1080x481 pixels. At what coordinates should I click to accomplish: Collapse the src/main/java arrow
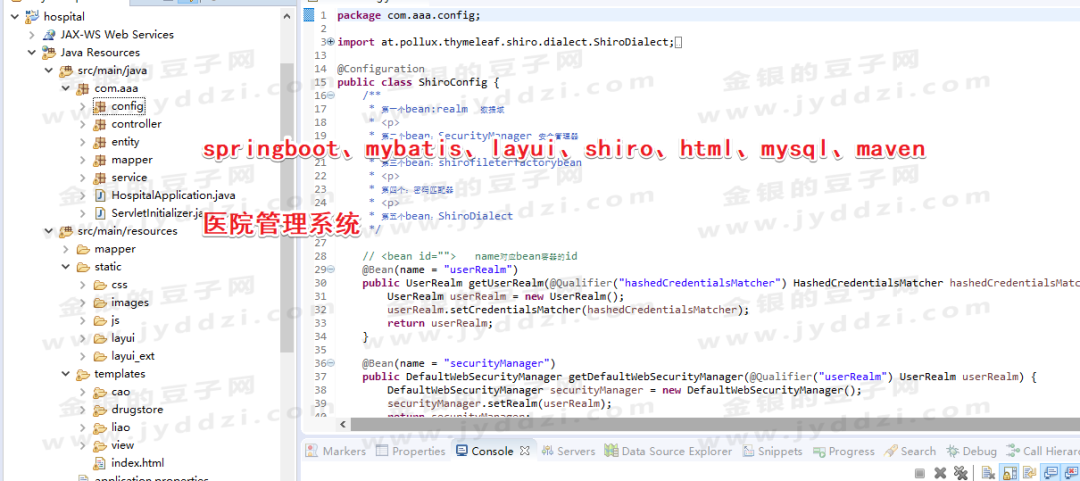[48, 70]
